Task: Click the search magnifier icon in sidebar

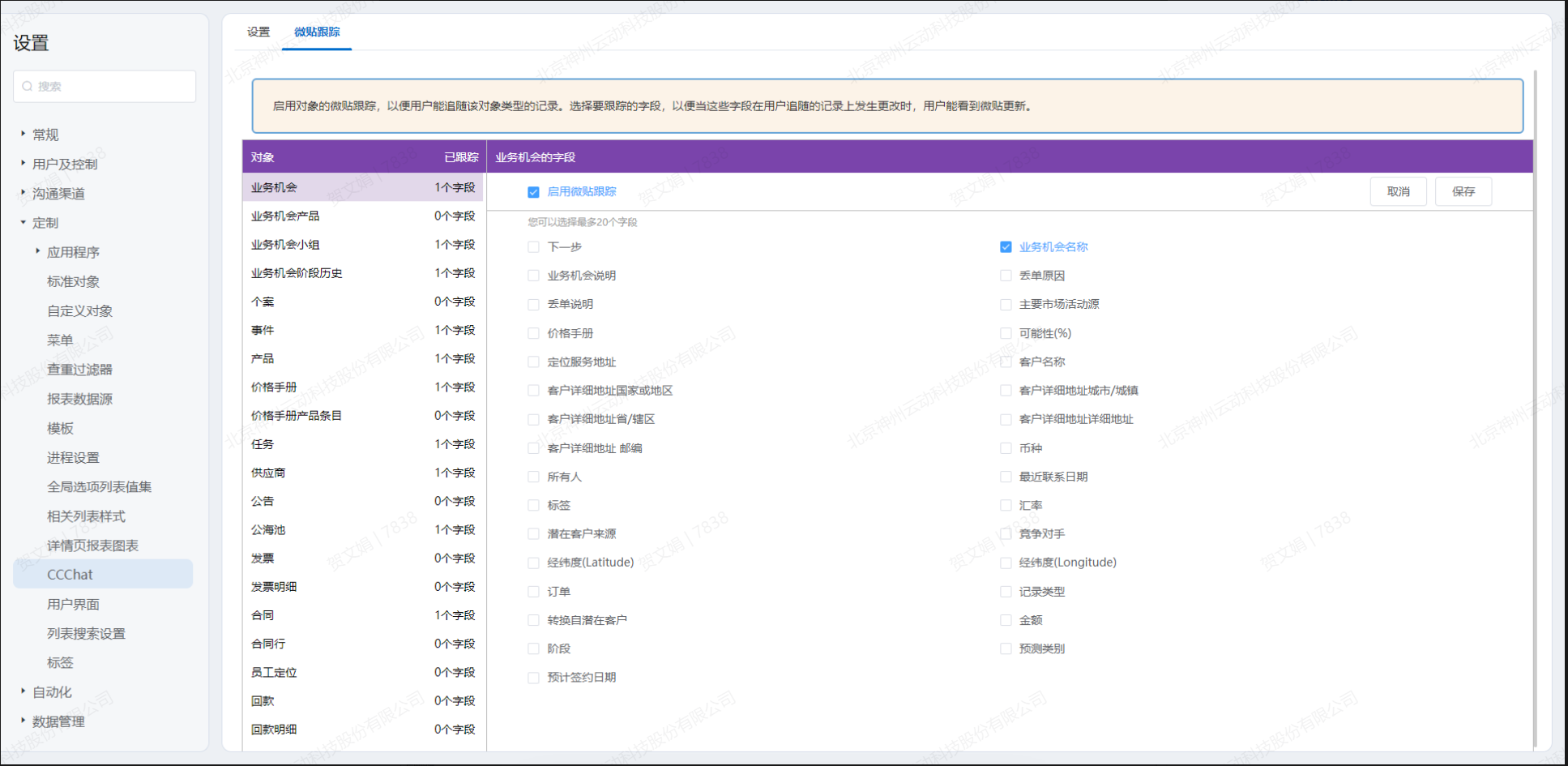Action: click(28, 86)
